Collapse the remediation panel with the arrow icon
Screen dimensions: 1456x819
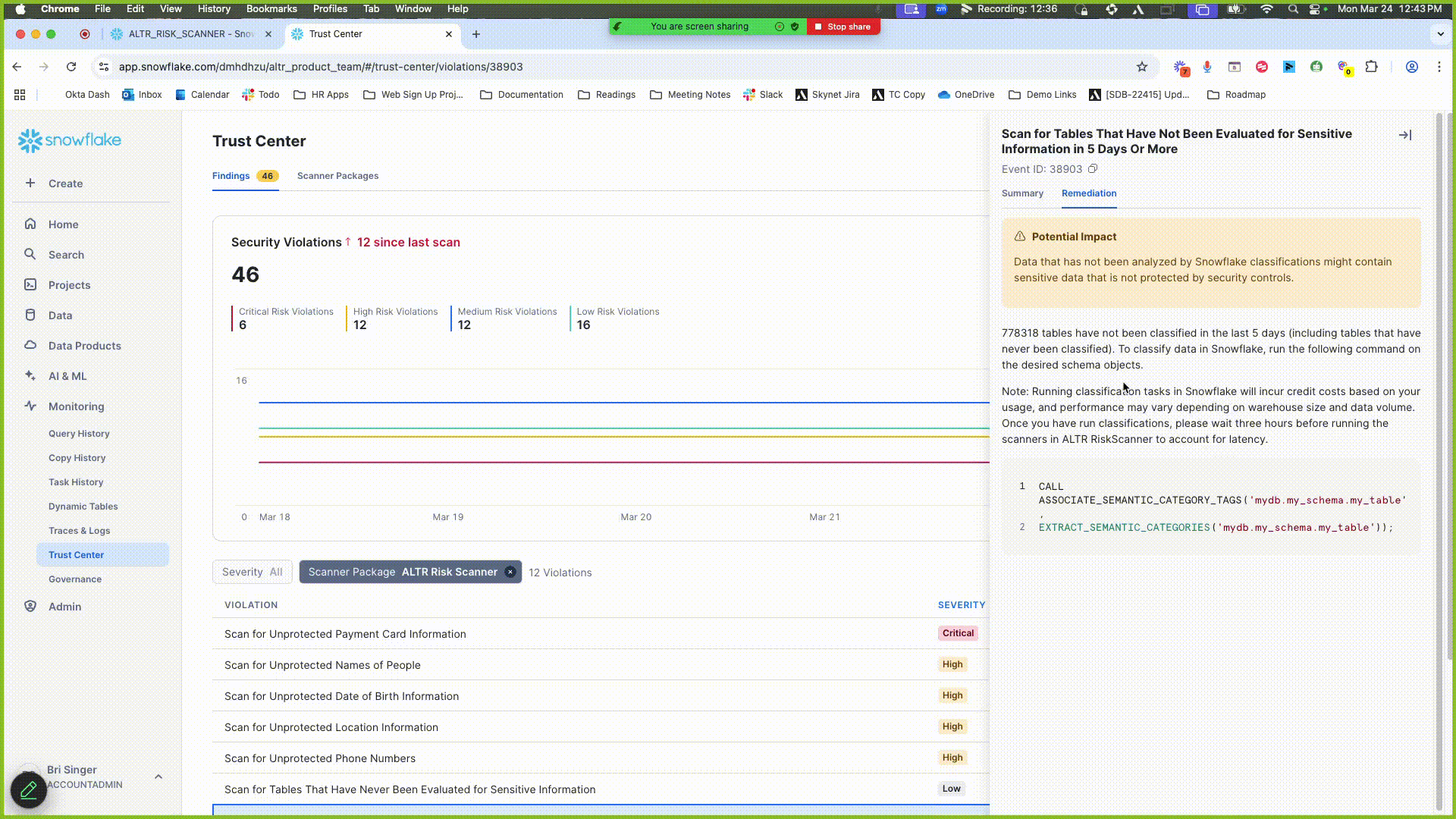tap(1404, 134)
